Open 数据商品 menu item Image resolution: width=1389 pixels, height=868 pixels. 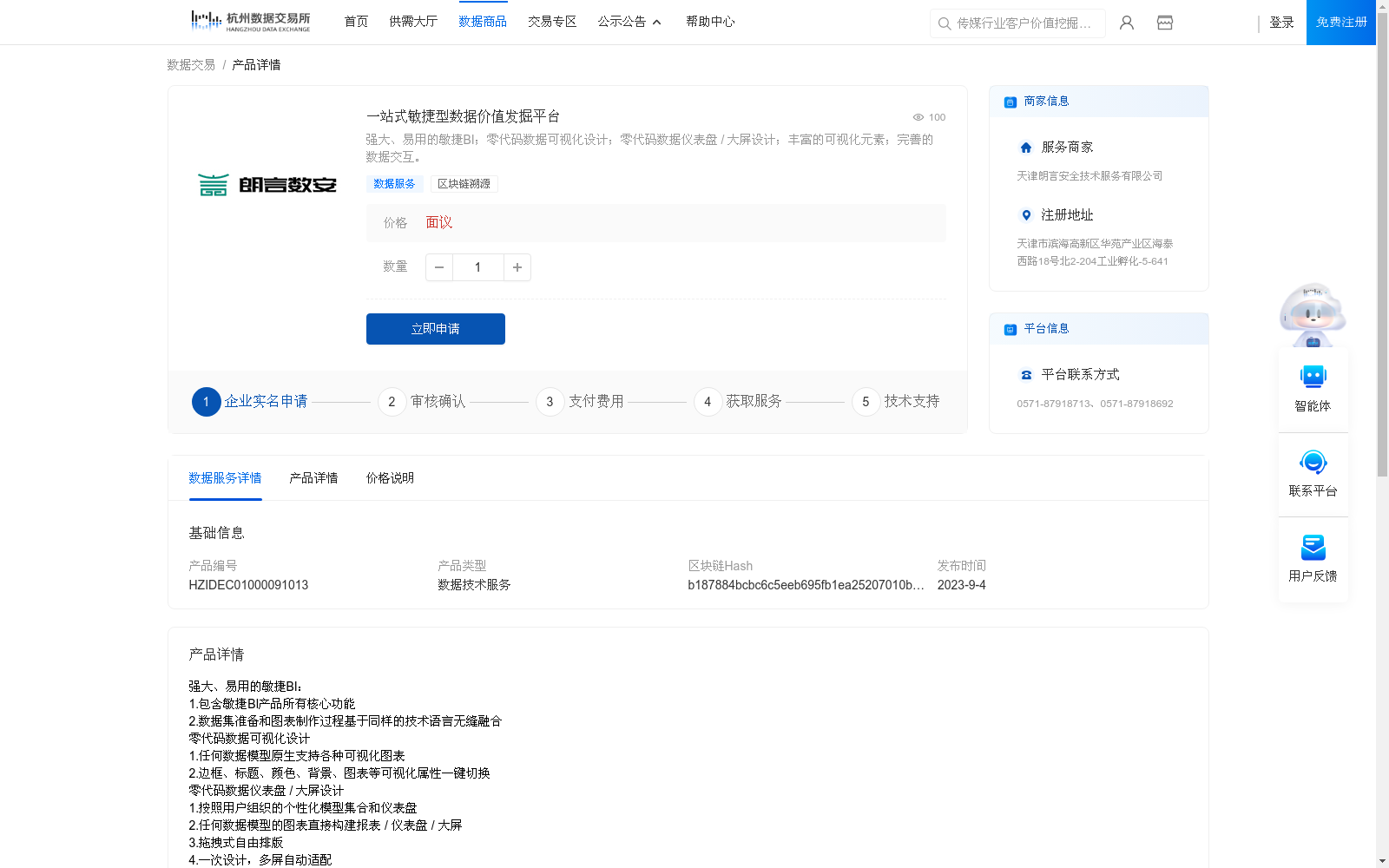pyautogui.click(x=483, y=22)
